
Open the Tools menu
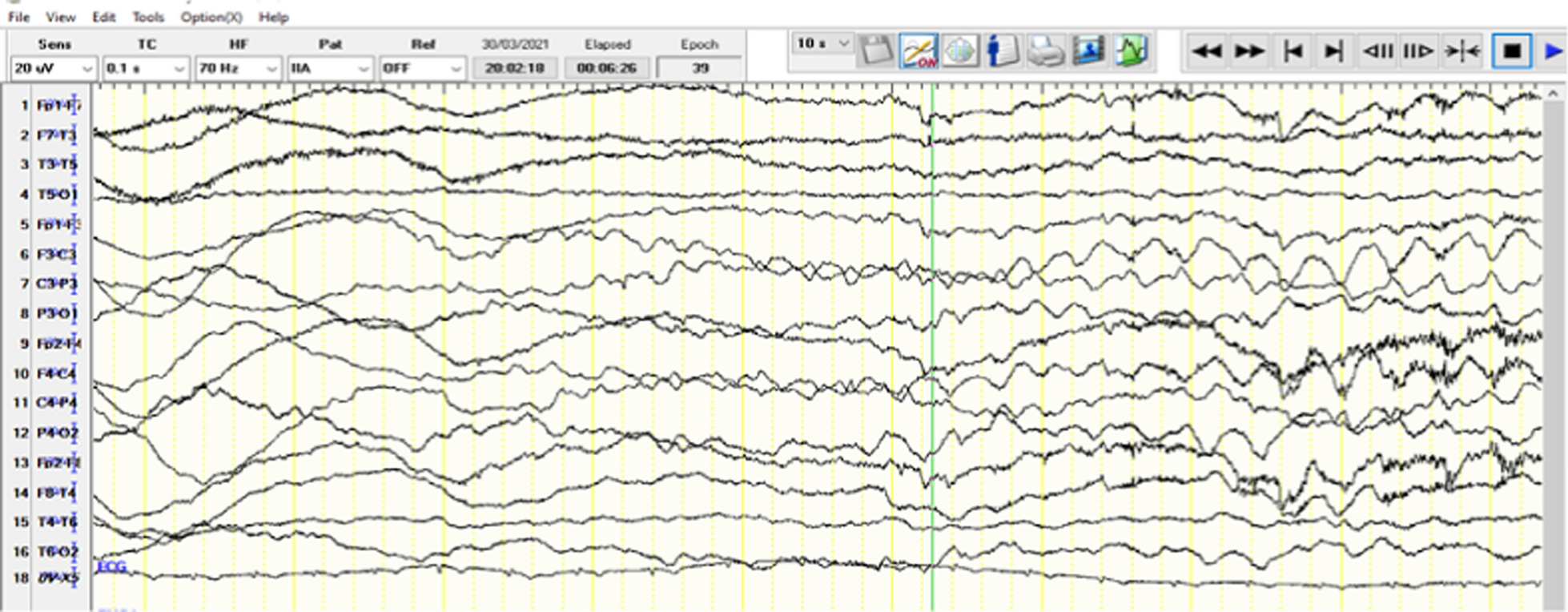click(x=147, y=17)
